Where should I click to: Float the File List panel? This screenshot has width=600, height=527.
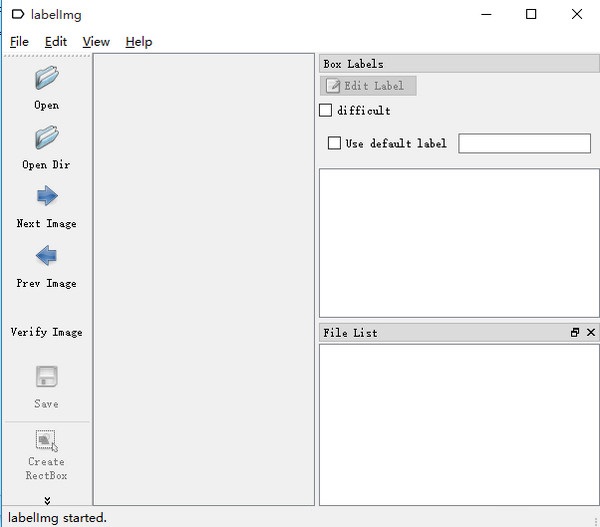(575, 332)
